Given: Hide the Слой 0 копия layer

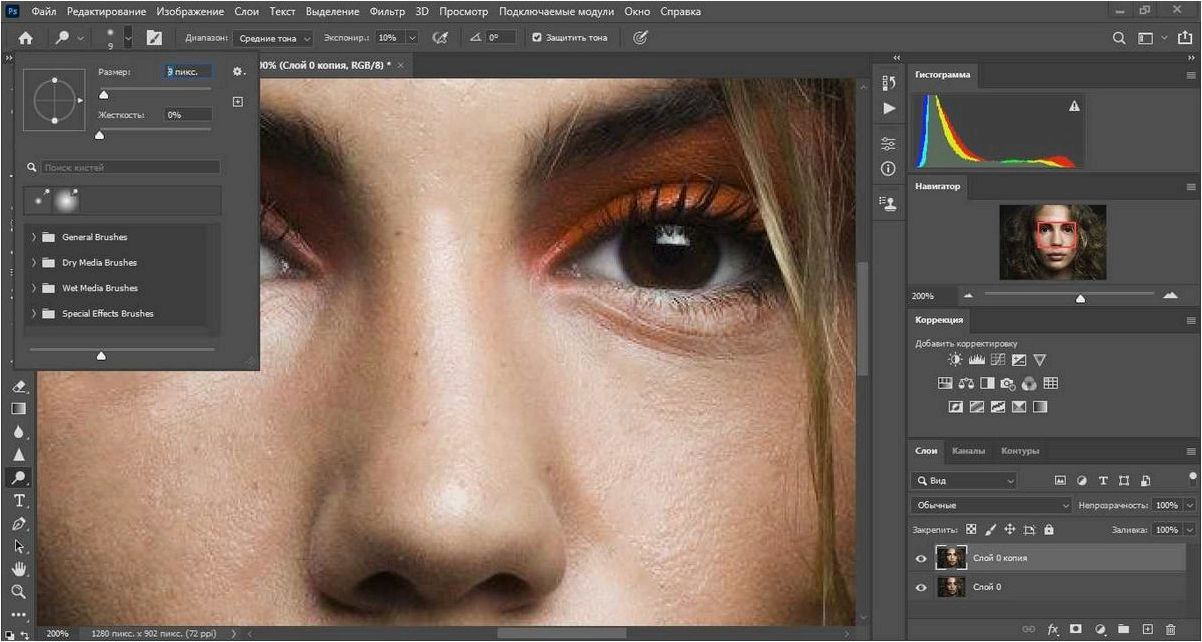Looking at the screenshot, I should (922, 559).
